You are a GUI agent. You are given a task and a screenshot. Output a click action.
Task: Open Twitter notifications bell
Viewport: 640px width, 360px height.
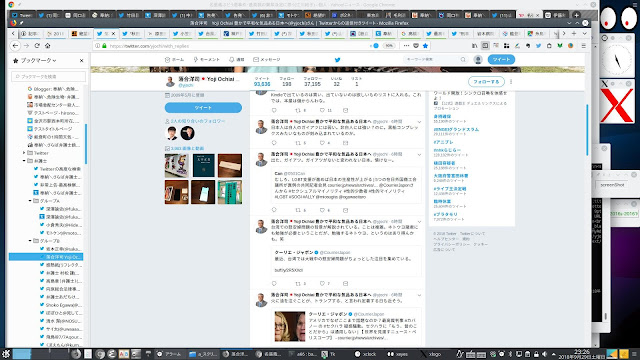(236, 60)
